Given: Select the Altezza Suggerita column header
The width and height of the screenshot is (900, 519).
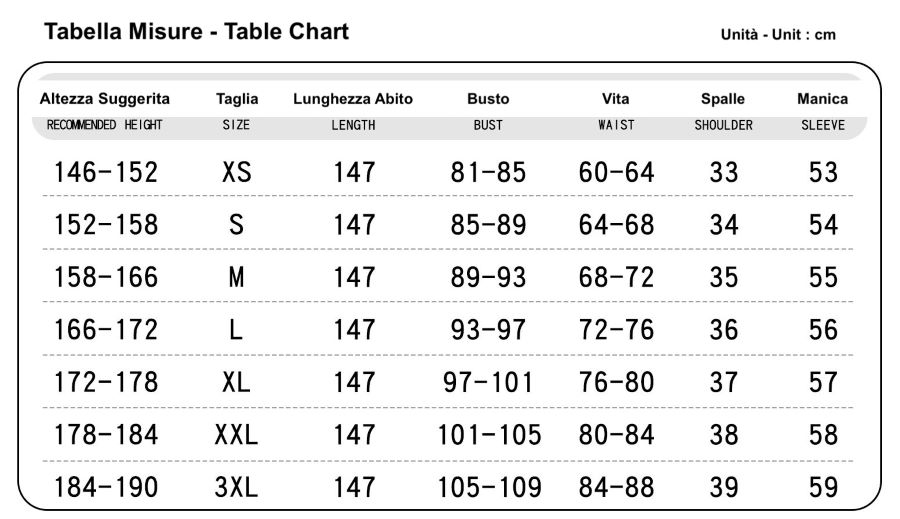Looking at the screenshot, I should [x=105, y=99].
